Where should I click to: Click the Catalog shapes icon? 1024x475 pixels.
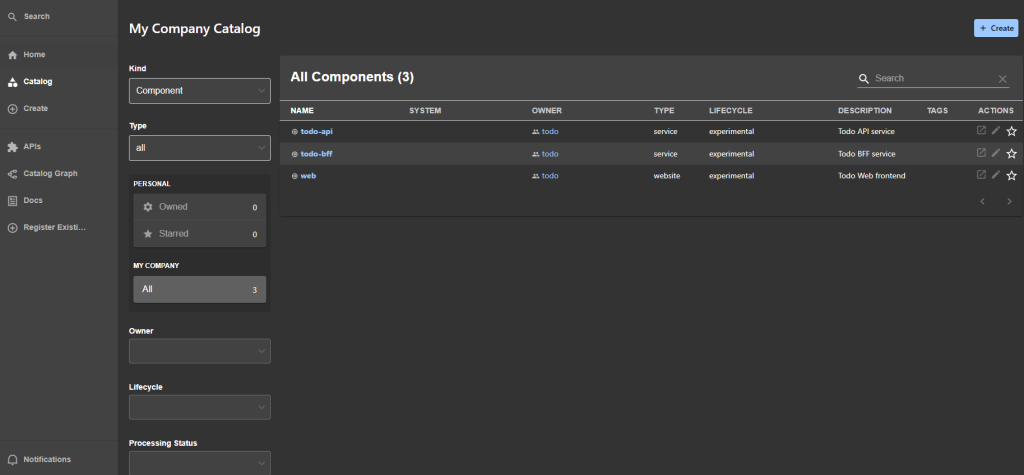[x=12, y=82]
